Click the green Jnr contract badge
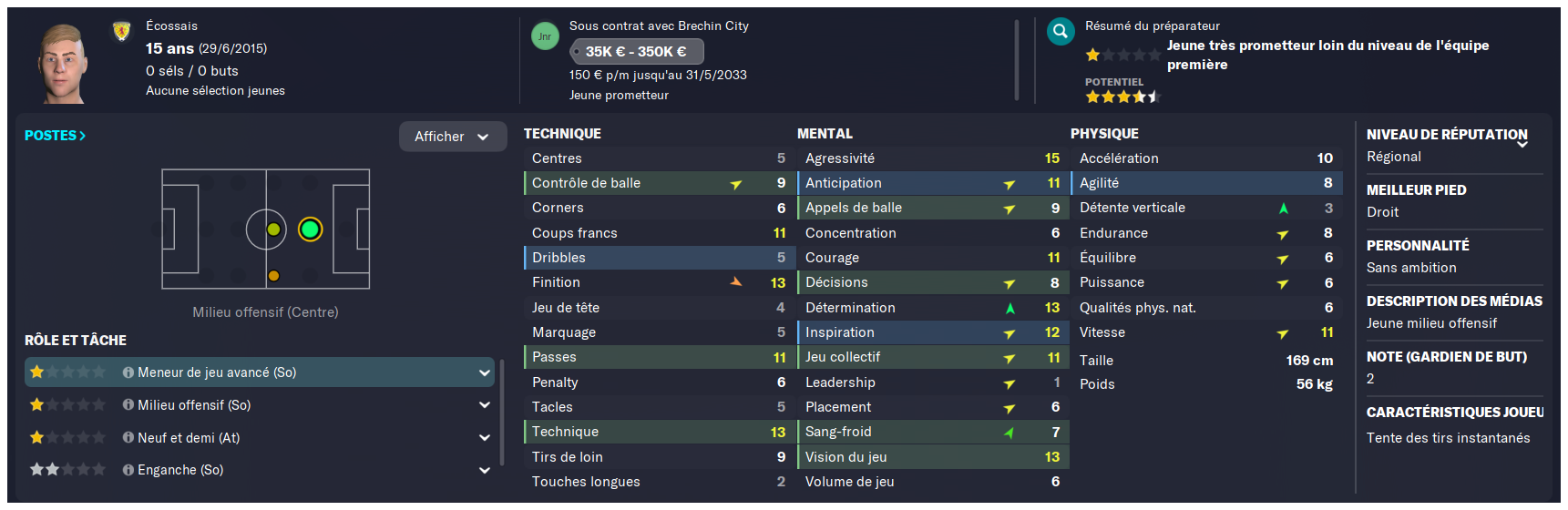The height and width of the screenshot is (510, 1568). 545,36
